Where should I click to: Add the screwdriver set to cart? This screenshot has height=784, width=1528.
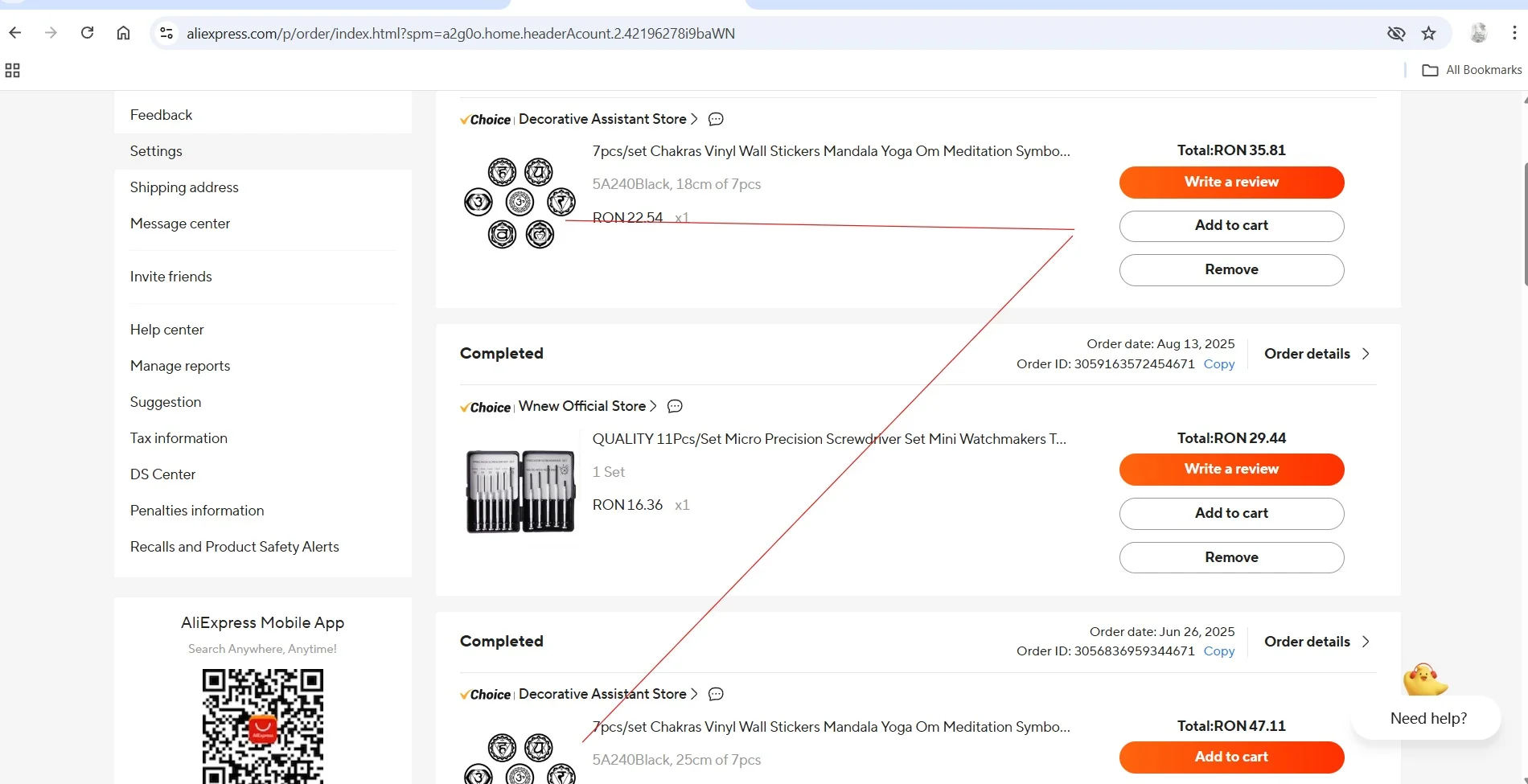coord(1231,514)
